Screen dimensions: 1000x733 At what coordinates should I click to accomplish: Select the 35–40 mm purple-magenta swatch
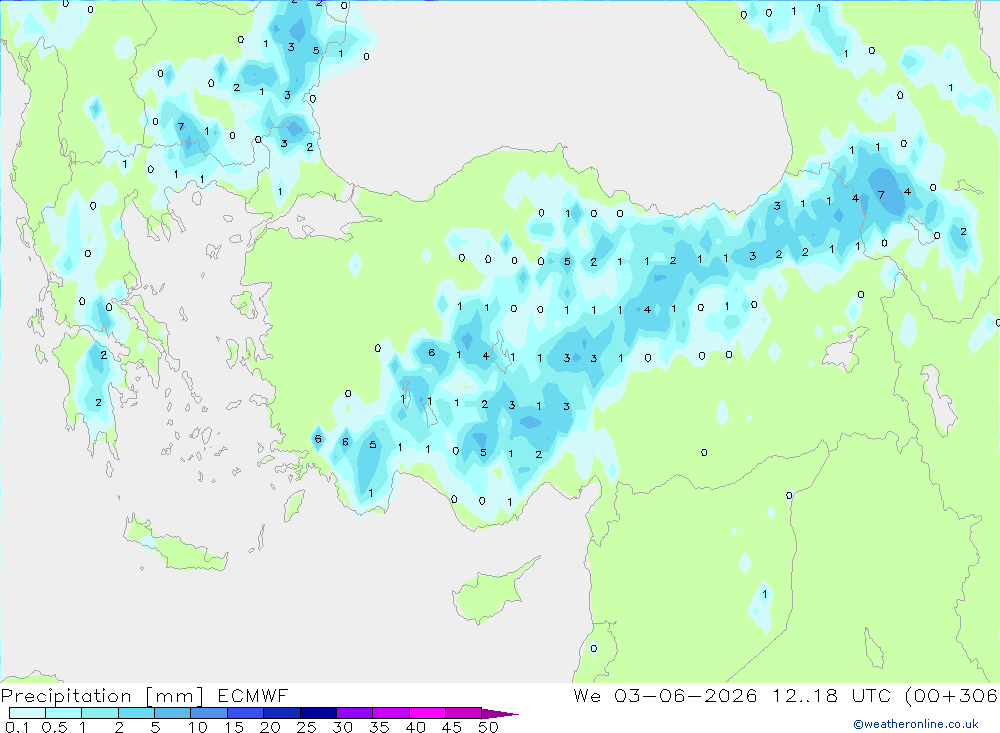(x=391, y=713)
